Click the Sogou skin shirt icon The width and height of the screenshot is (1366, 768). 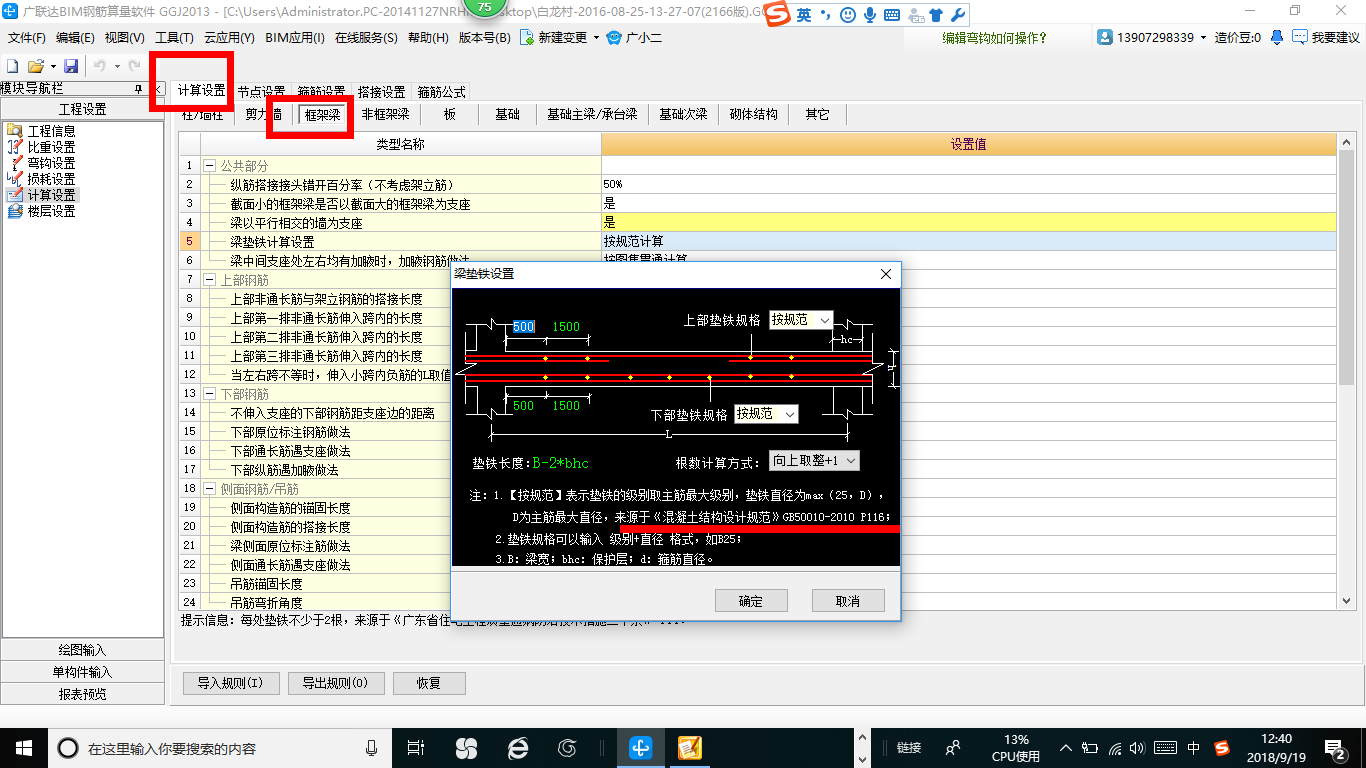click(x=935, y=15)
